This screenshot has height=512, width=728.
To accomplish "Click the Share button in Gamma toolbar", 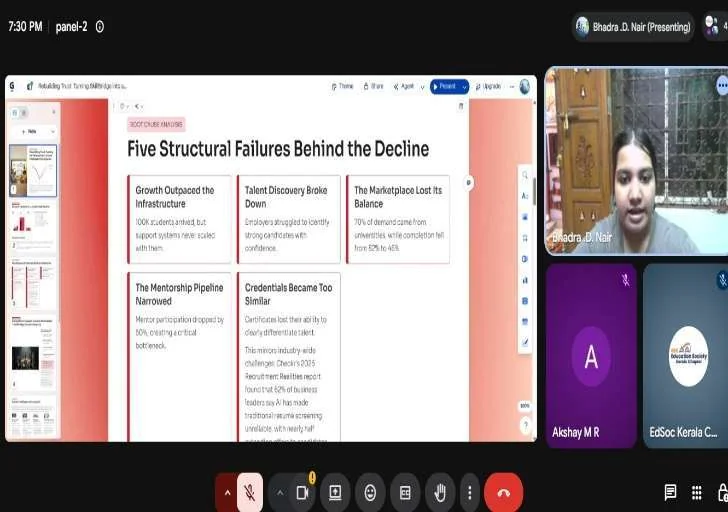I will click(374, 86).
